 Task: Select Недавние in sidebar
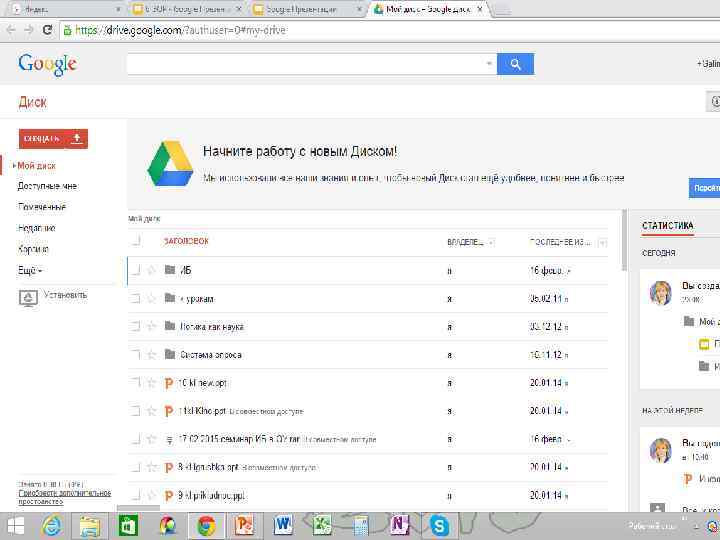[37, 228]
